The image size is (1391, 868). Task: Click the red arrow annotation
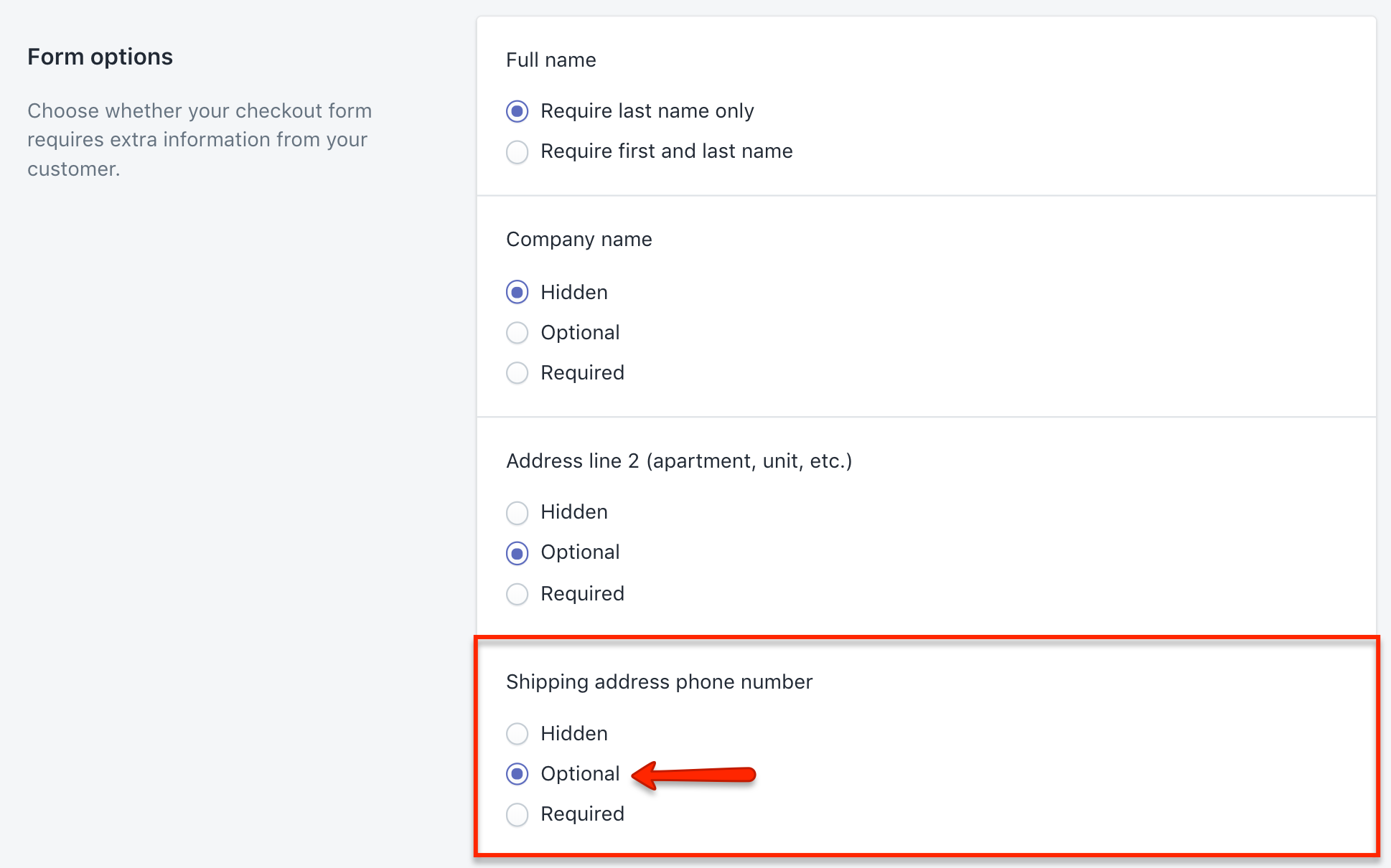(693, 775)
